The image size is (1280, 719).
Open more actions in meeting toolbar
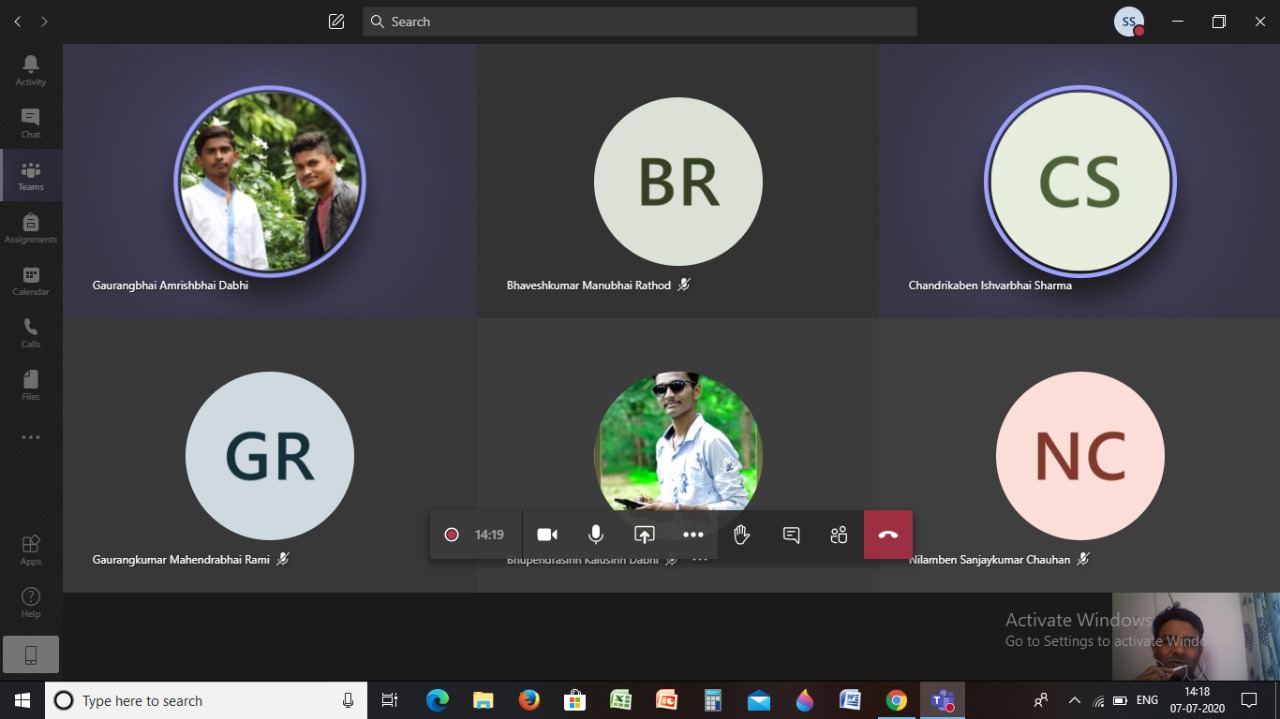click(693, 535)
